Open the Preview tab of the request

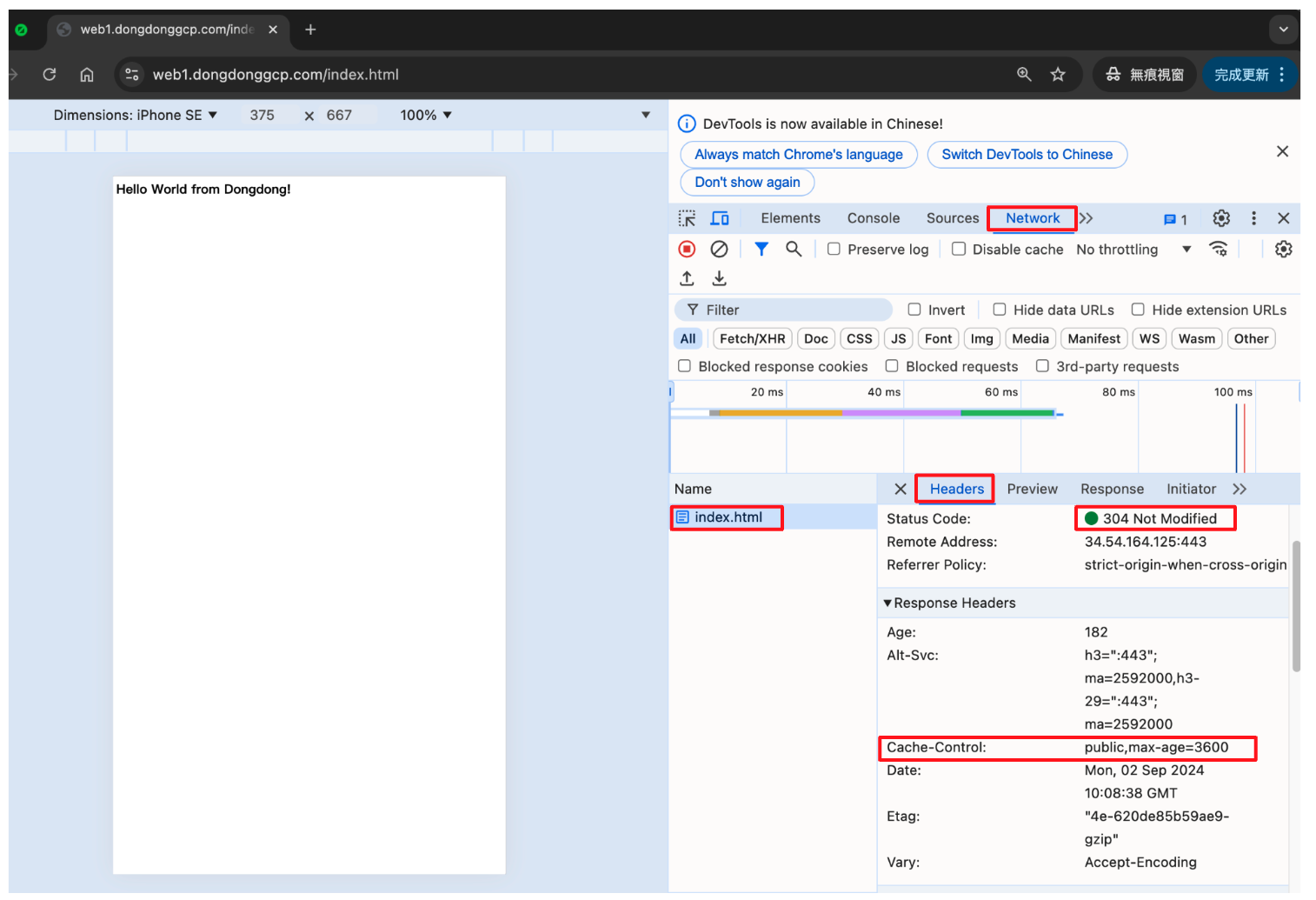tap(1032, 489)
